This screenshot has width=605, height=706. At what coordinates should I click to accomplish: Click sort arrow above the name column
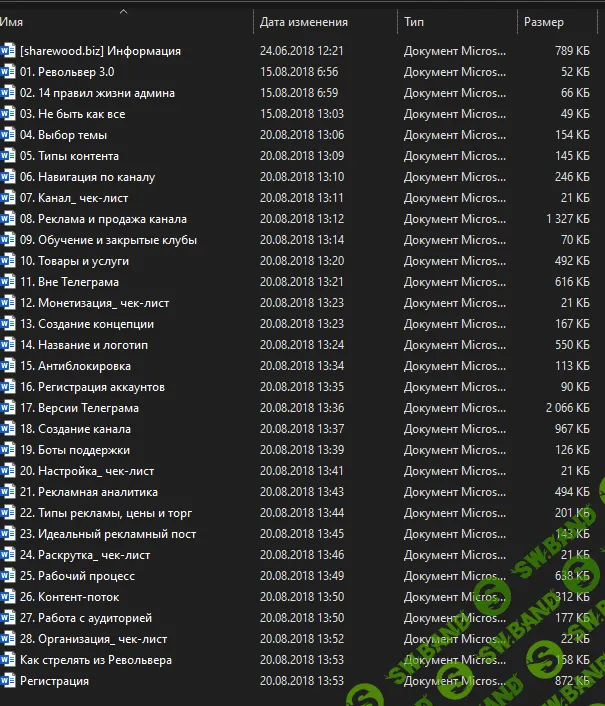coord(123,11)
